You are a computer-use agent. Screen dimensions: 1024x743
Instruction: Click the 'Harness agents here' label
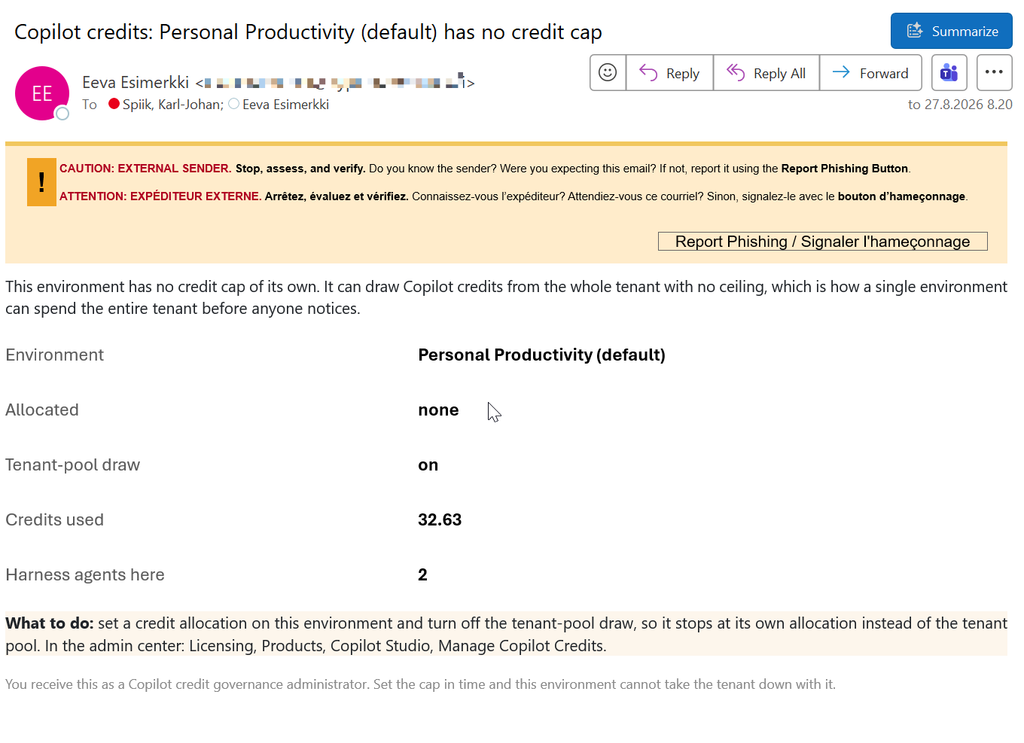(x=85, y=575)
